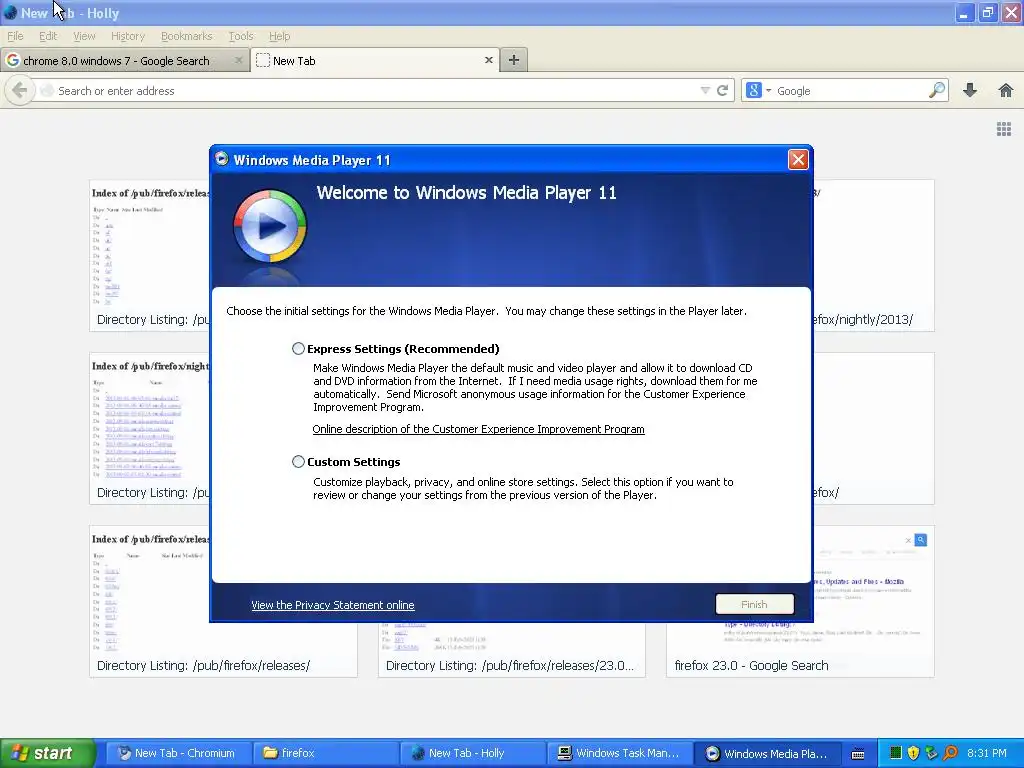1024x768 pixels.
Task: Open the History menu in the browser
Action: pos(127,36)
